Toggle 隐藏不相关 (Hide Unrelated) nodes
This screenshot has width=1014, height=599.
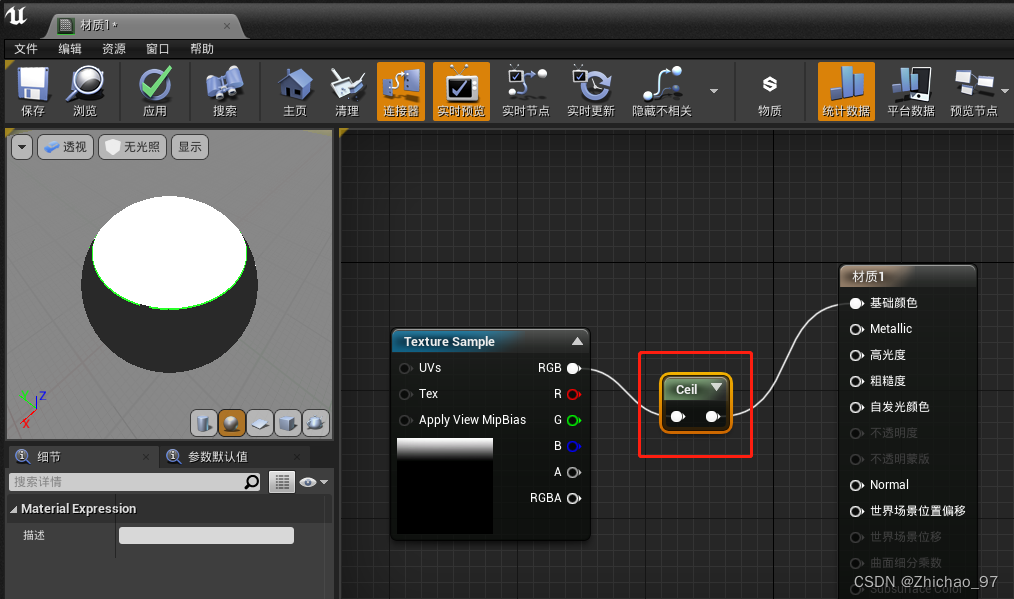[x=661, y=90]
